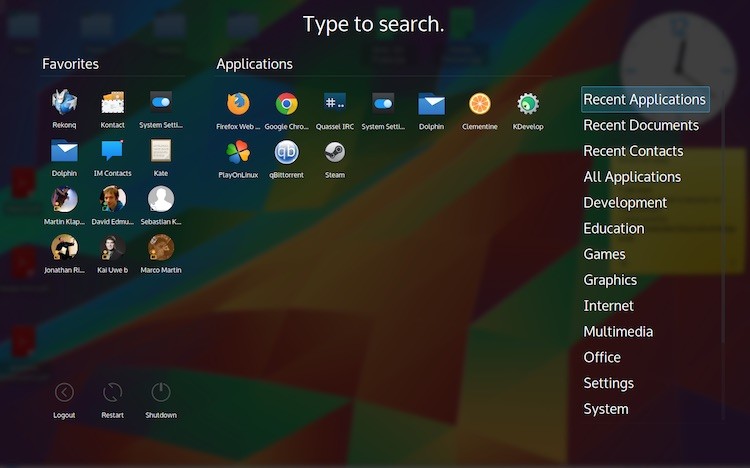Open Dolphin in the Applications section
The image size is (750, 468).
[x=431, y=111]
